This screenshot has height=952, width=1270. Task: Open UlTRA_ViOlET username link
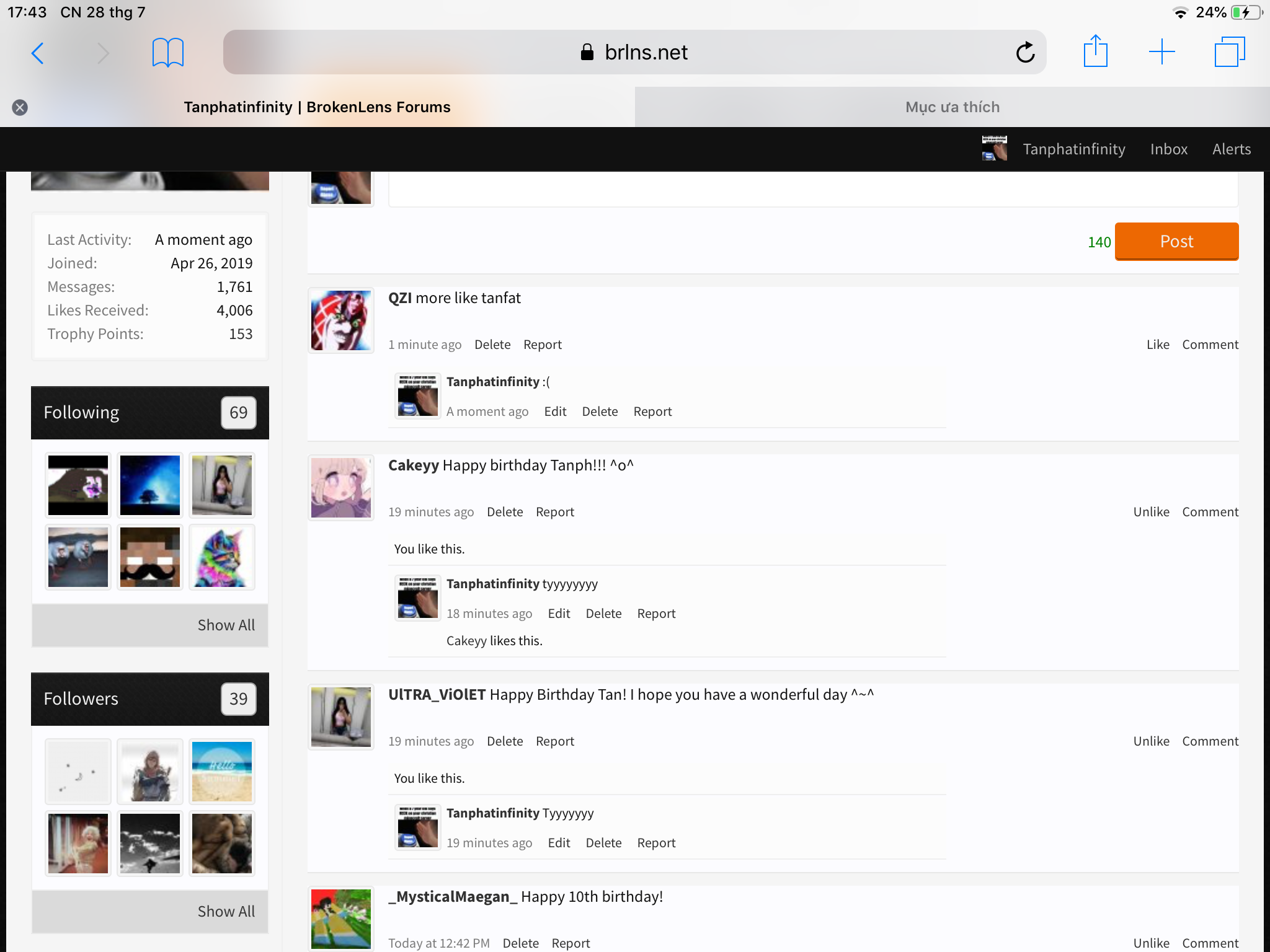tap(437, 695)
